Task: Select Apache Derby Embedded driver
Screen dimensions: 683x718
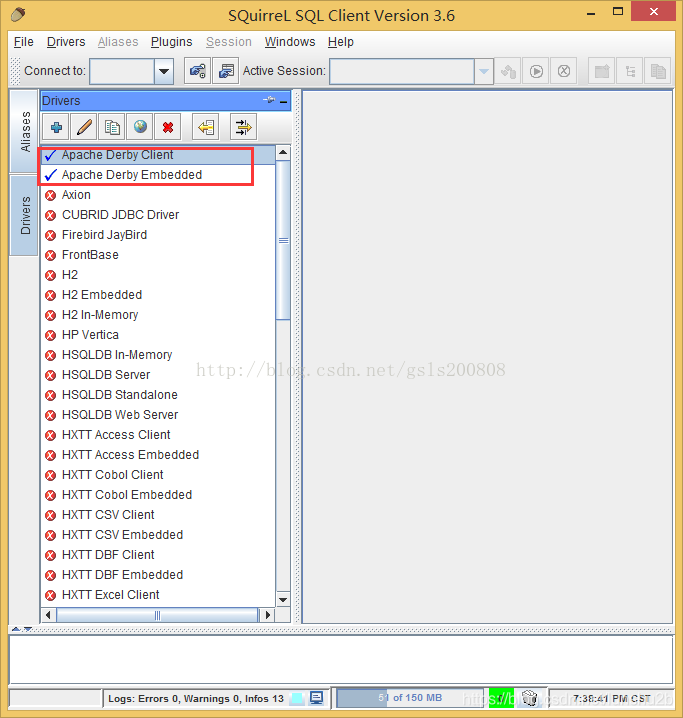Action: point(158,174)
